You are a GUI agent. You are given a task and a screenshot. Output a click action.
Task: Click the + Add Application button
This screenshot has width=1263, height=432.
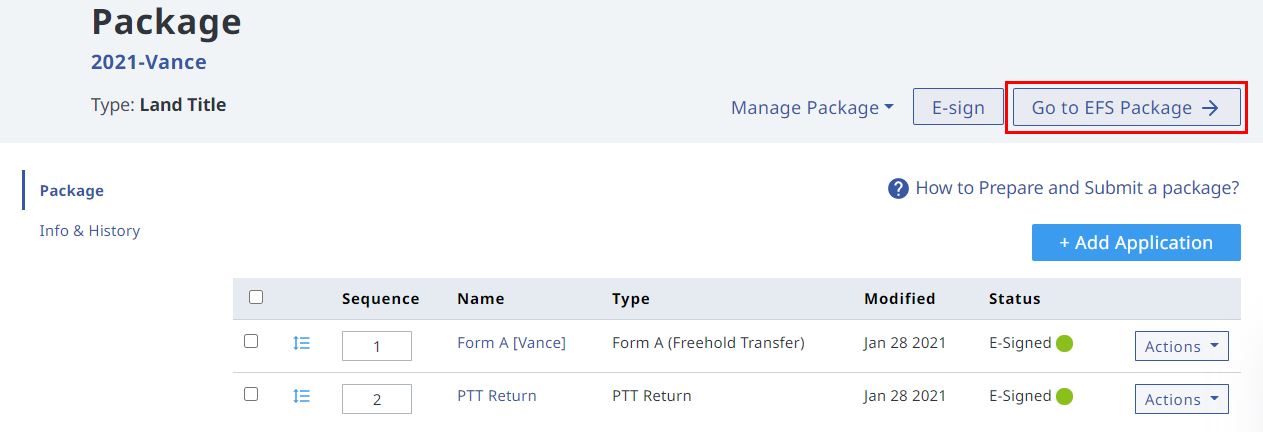click(x=1136, y=243)
